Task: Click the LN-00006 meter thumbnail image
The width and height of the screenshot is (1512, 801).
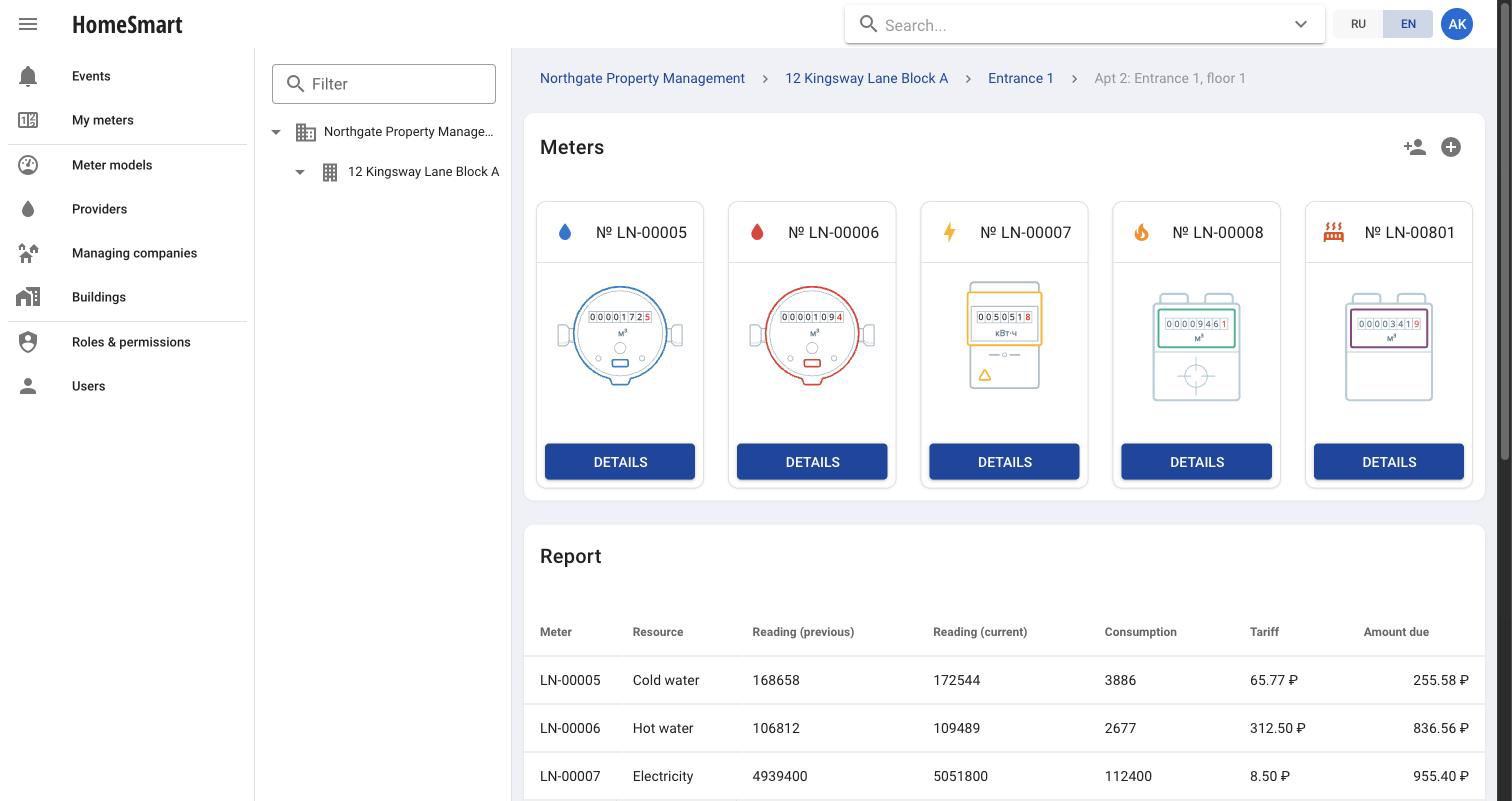Action: point(812,336)
